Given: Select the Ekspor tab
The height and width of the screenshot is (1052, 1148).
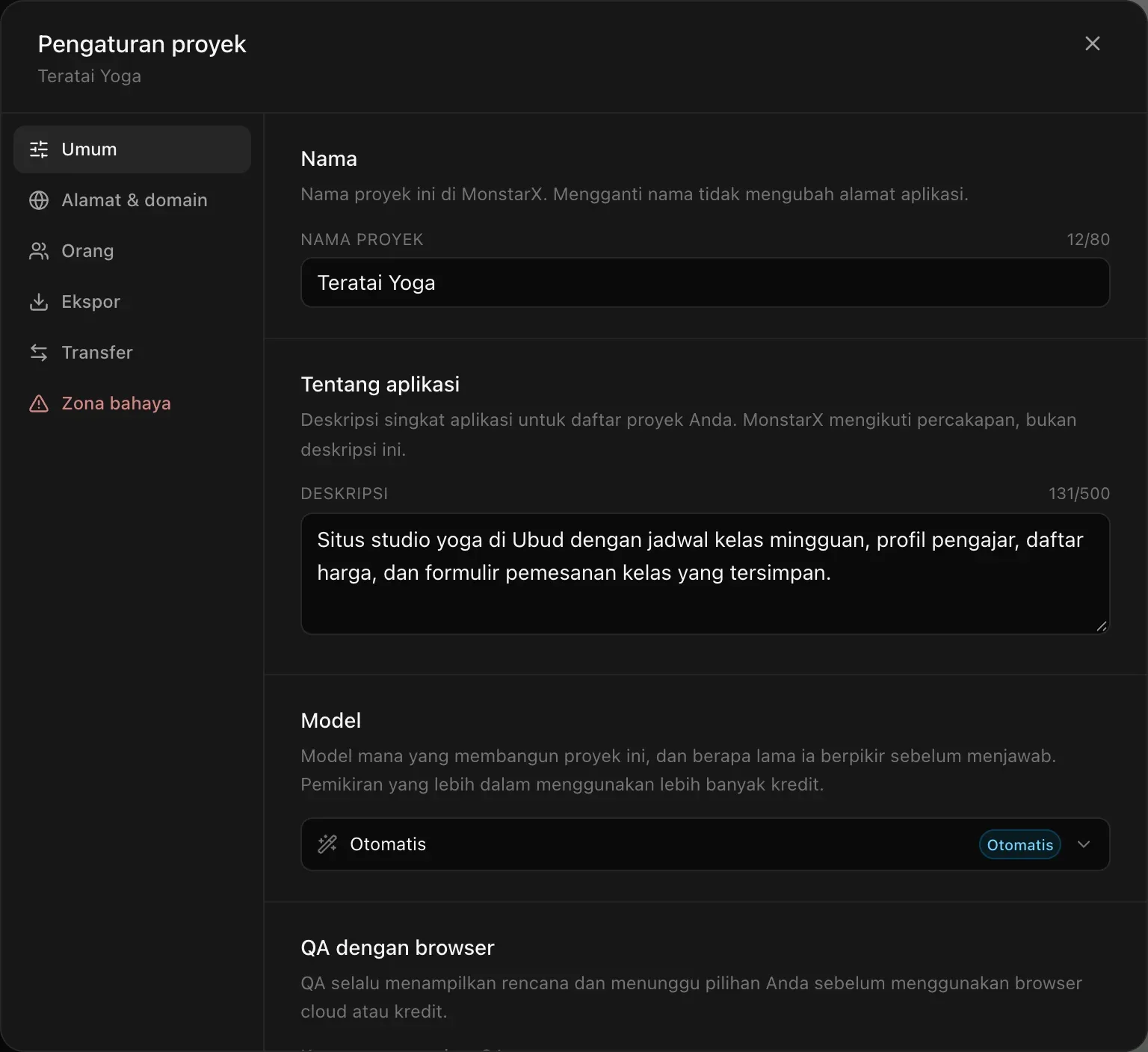Looking at the screenshot, I should 132,302.
